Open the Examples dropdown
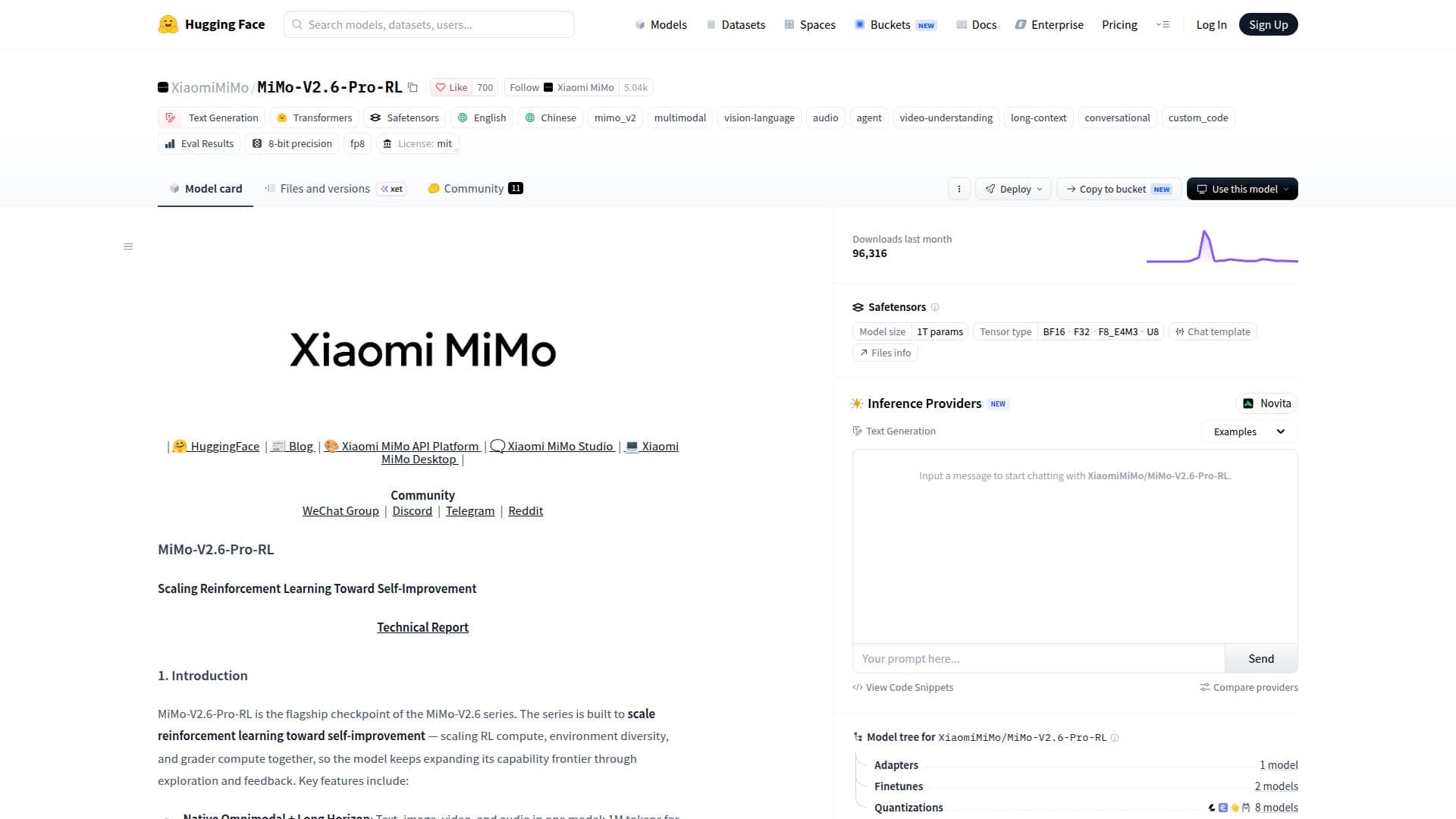Viewport: 1456px width, 819px height. (1249, 431)
